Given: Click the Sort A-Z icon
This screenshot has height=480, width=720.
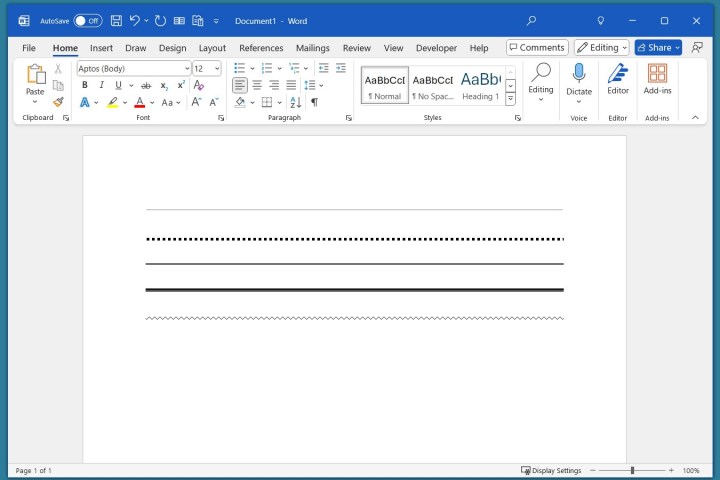Looking at the screenshot, I should tap(295, 102).
